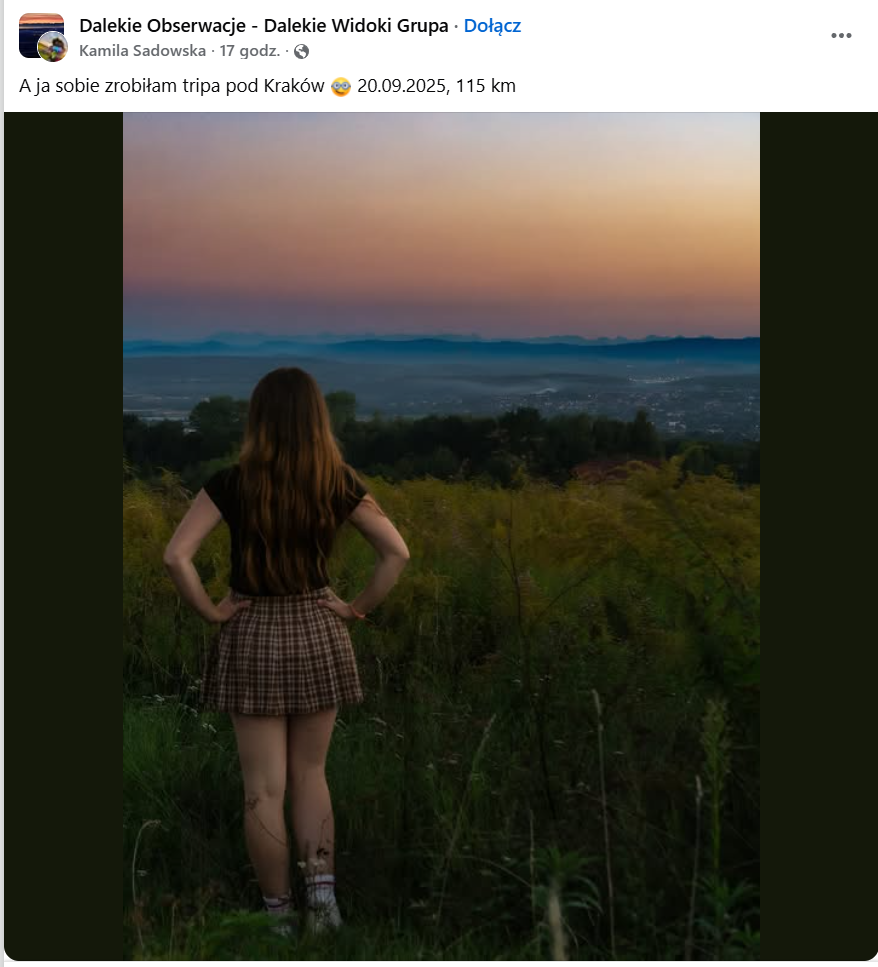This screenshot has width=878, height=967.
Task: Click the nerd-face emoji in the caption
Action: pos(341,86)
